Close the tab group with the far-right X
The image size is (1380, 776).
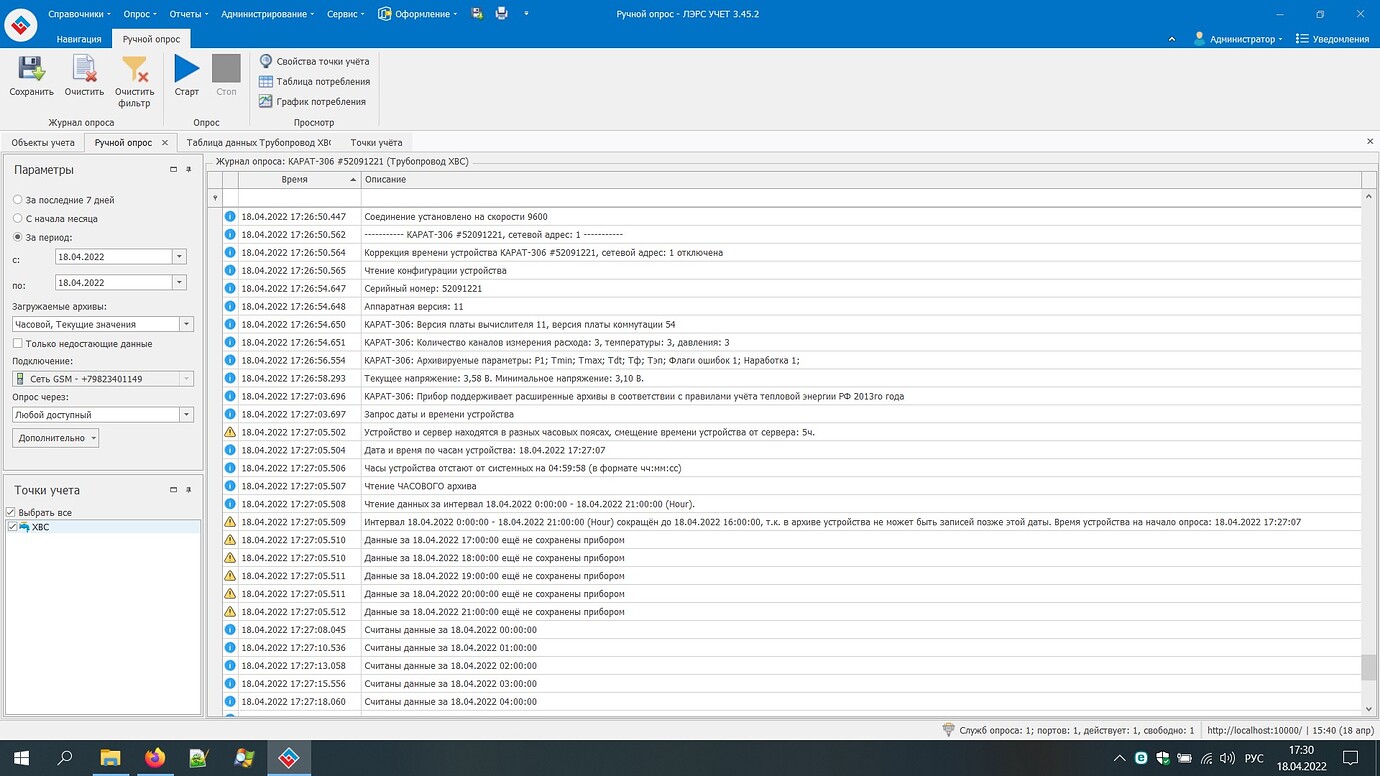pos(1370,142)
